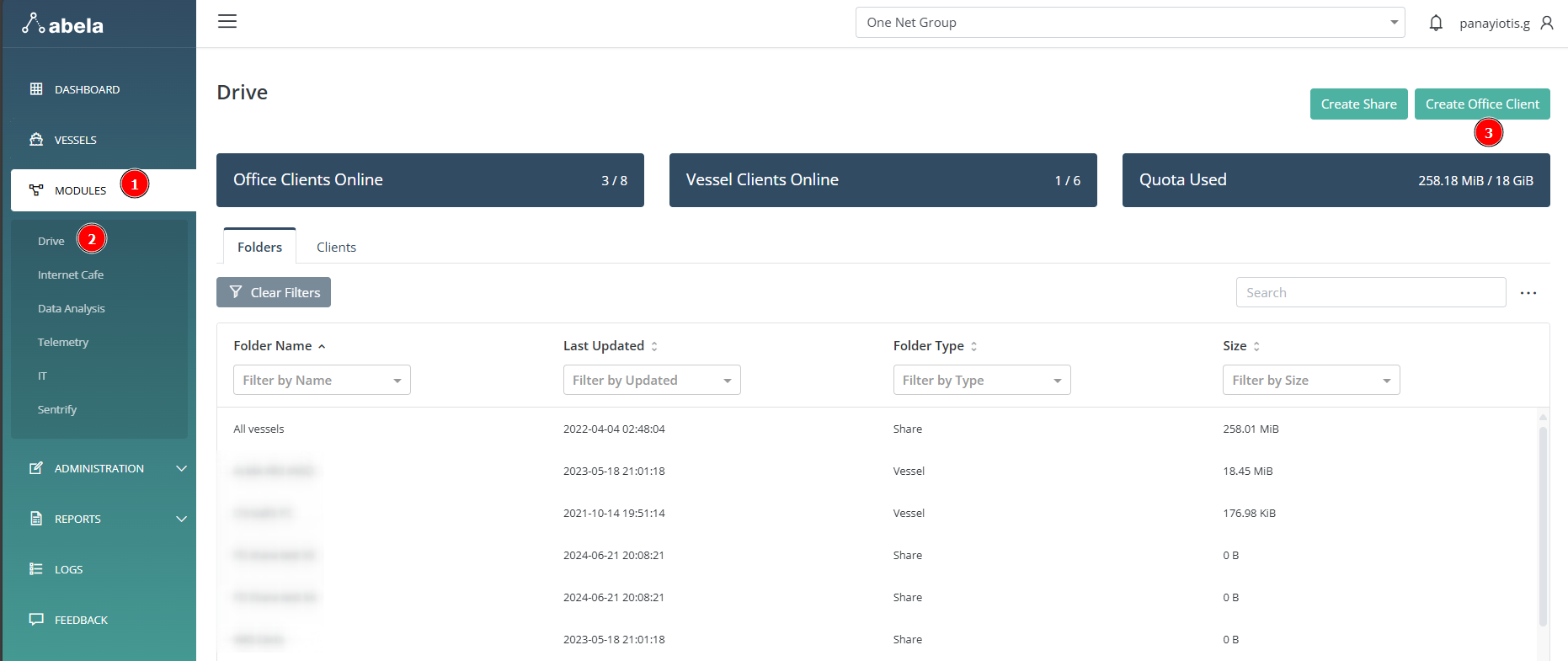Click the folder table vertical scrollbar

(x=1543, y=526)
